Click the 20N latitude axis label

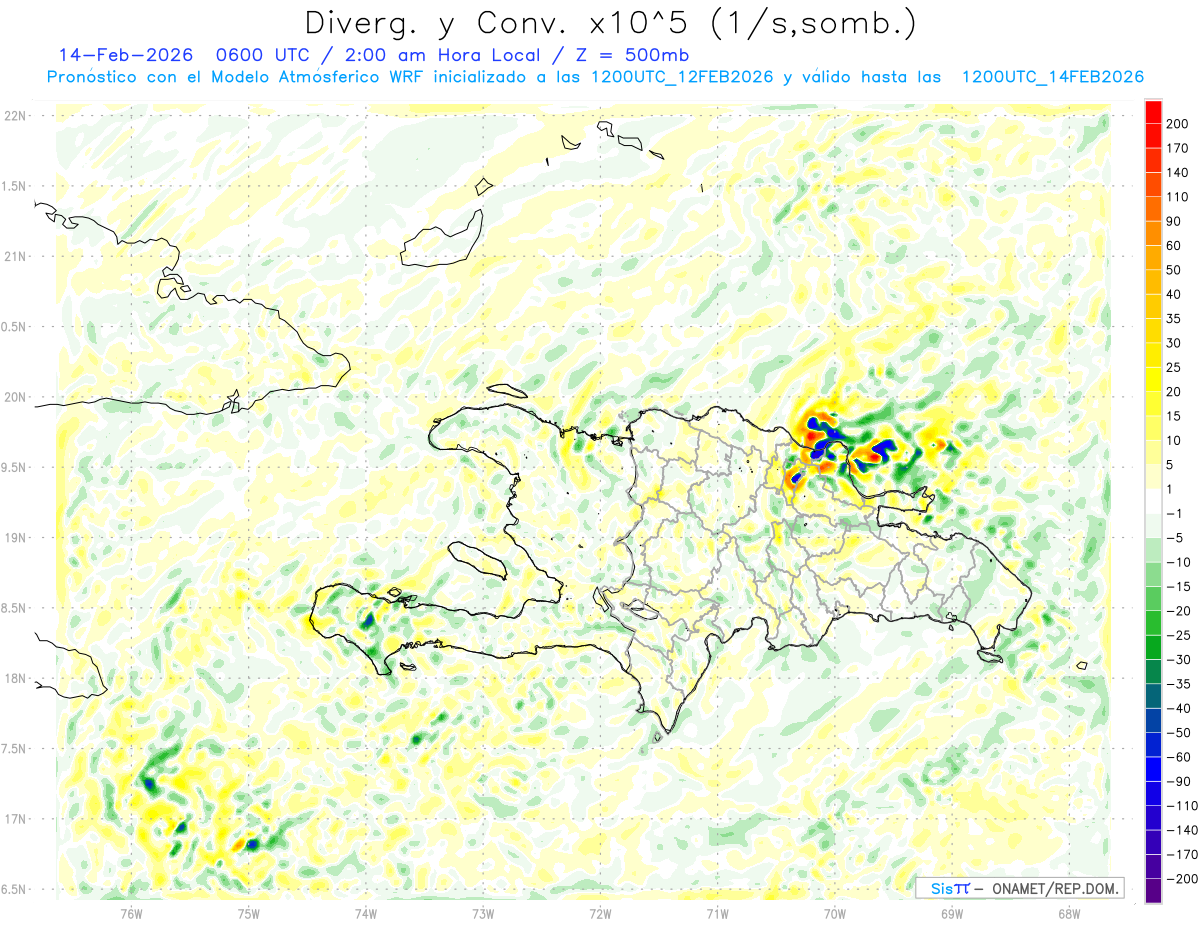coord(15,397)
